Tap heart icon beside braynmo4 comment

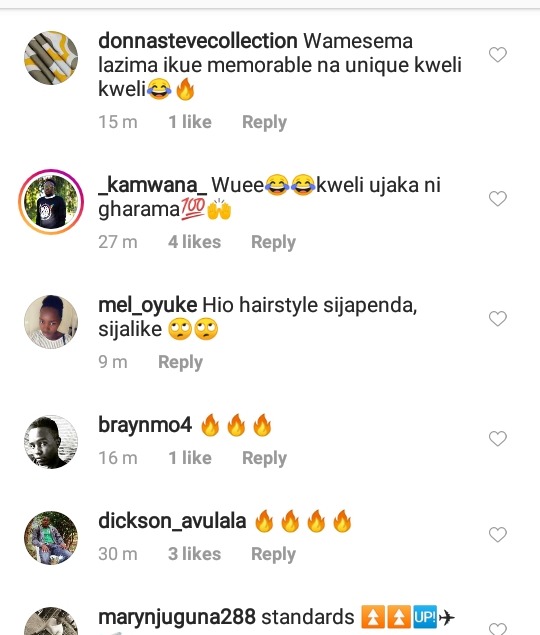pos(497,438)
